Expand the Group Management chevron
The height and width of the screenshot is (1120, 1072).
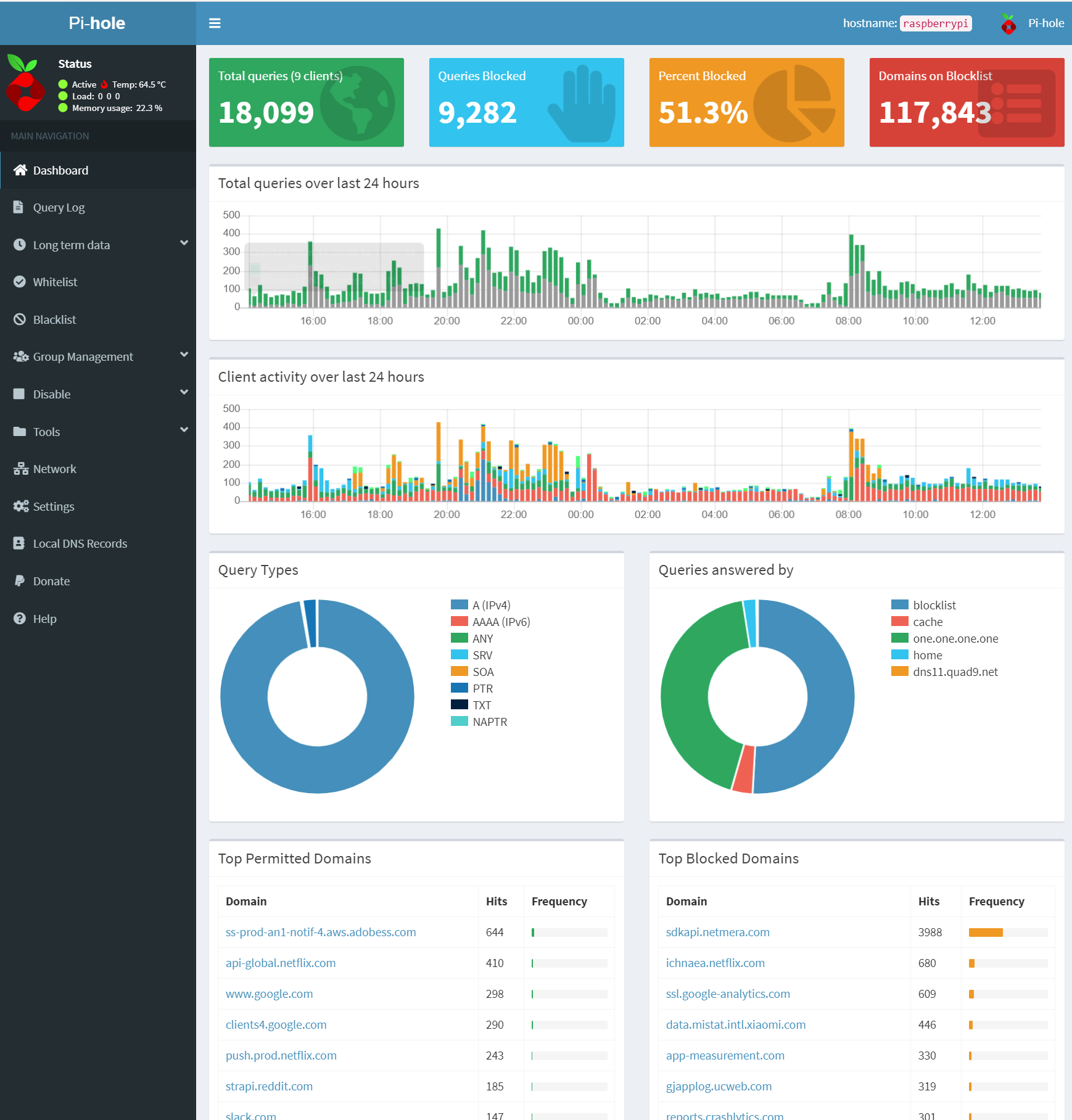click(184, 355)
